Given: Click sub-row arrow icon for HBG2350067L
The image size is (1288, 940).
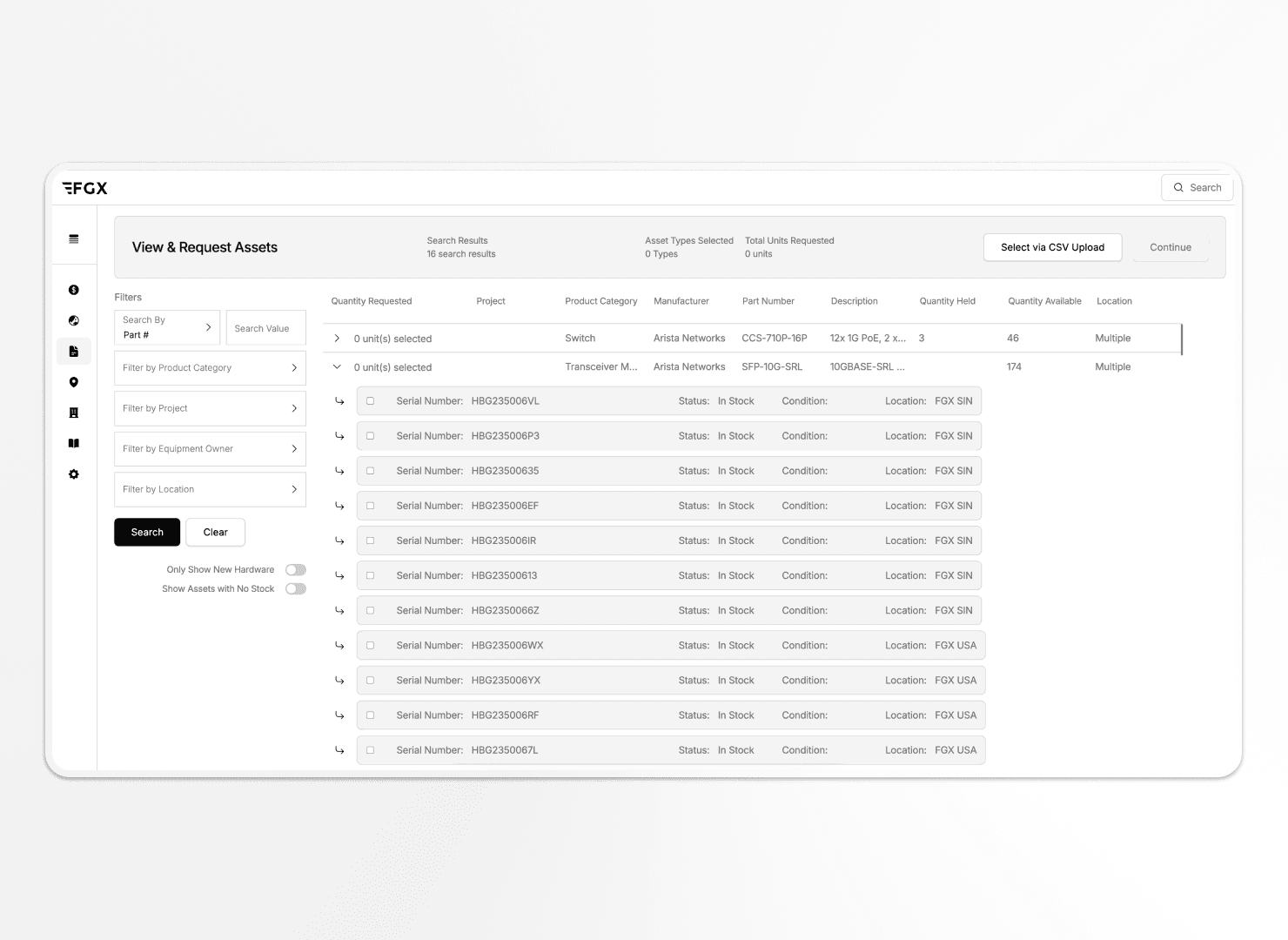Looking at the screenshot, I should [339, 749].
